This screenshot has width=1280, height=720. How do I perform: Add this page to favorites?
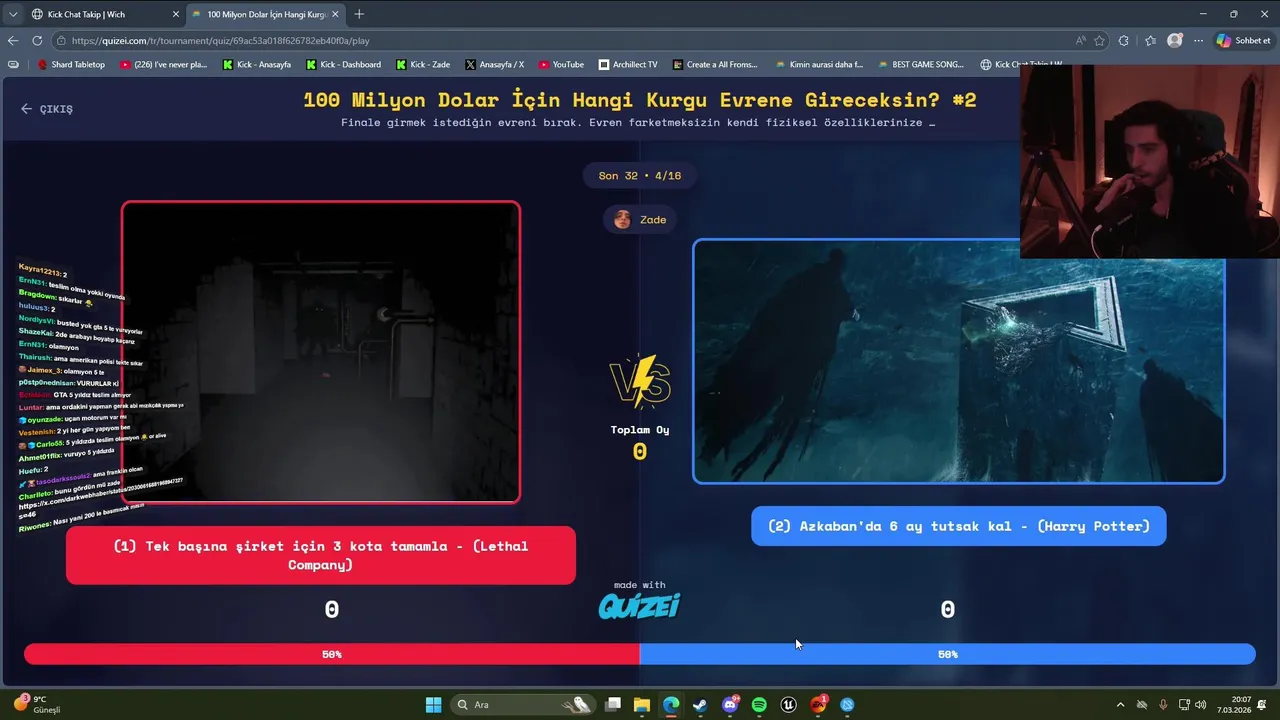click(1100, 41)
